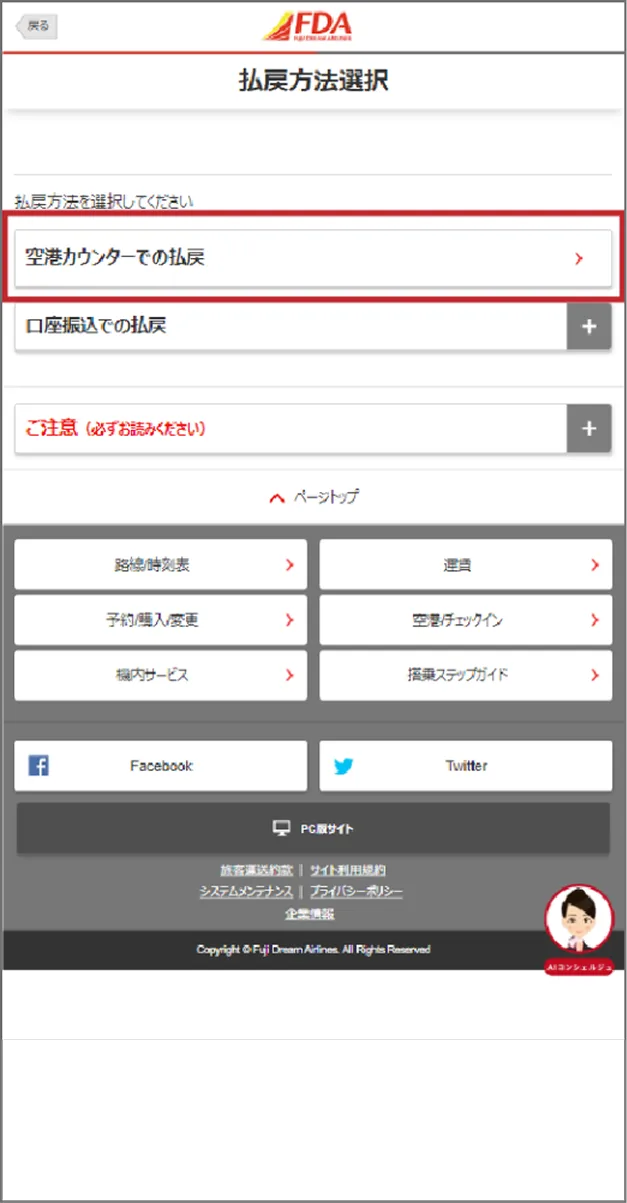Click the ページトップ up-arrow icon

click(277, 497)
